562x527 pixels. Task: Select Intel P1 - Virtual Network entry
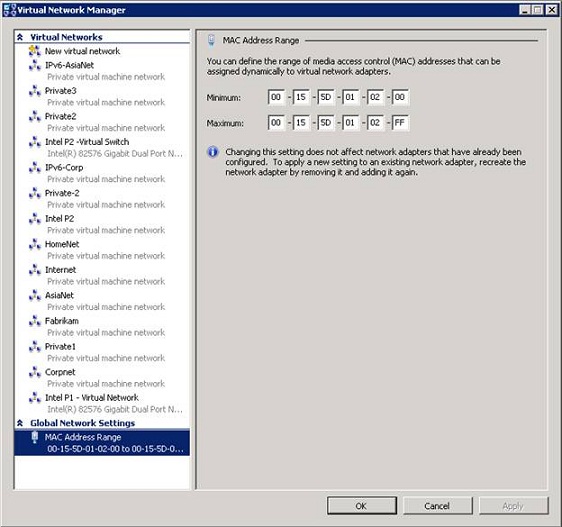point(102,403)
